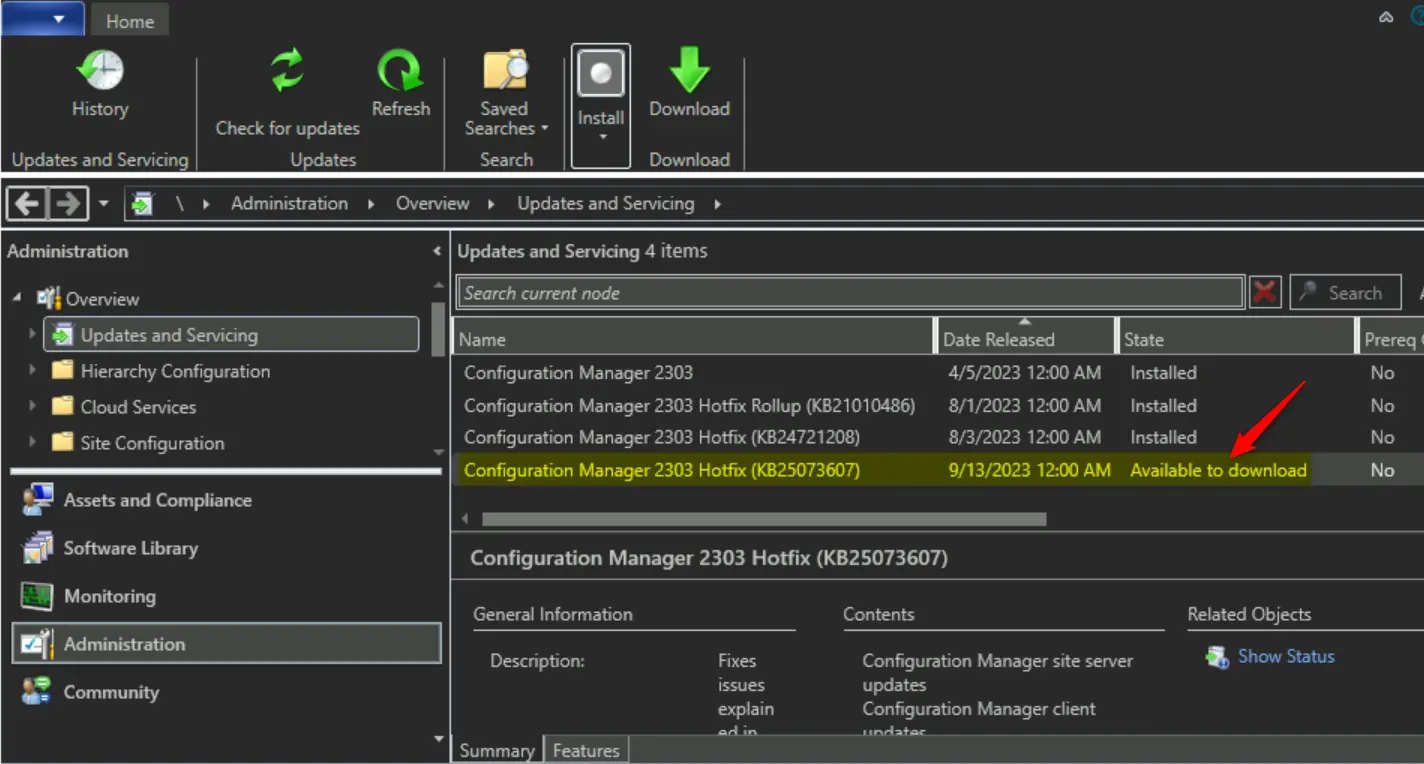
Task: Collapse the Administration navigation pane
Action: click(436, 252)
